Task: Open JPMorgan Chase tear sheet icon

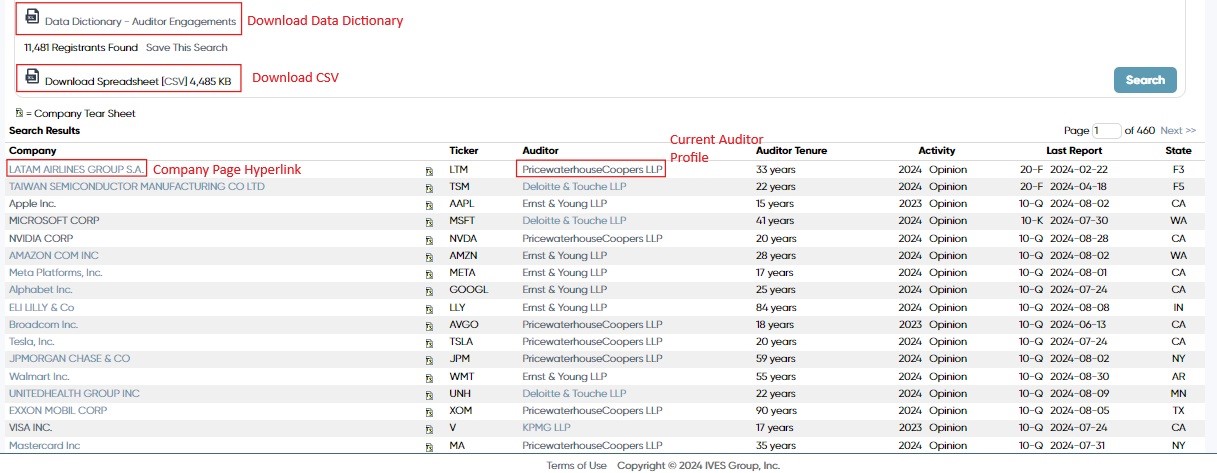Action: tap(428, 360)
